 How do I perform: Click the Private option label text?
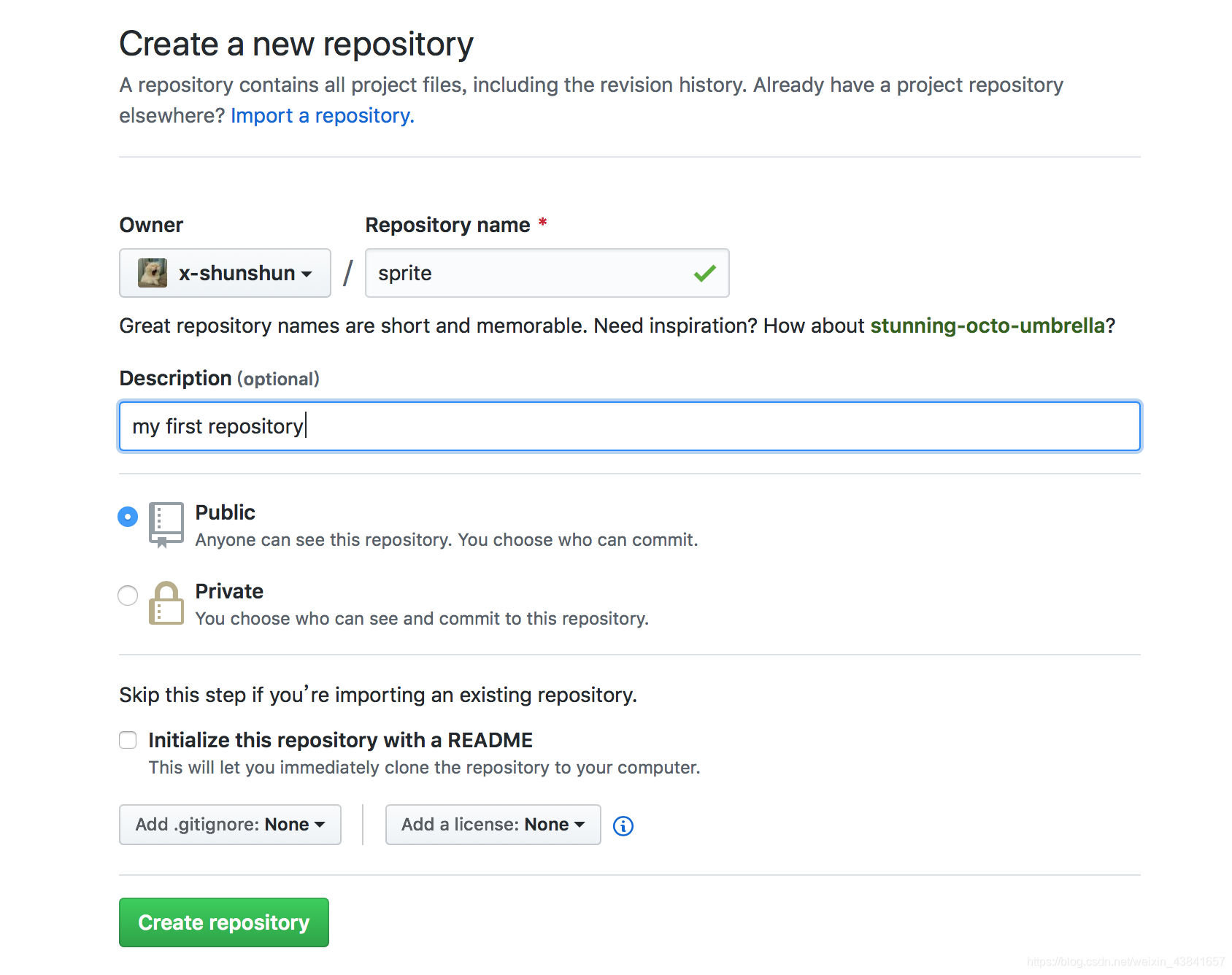[x=229, y=591]
